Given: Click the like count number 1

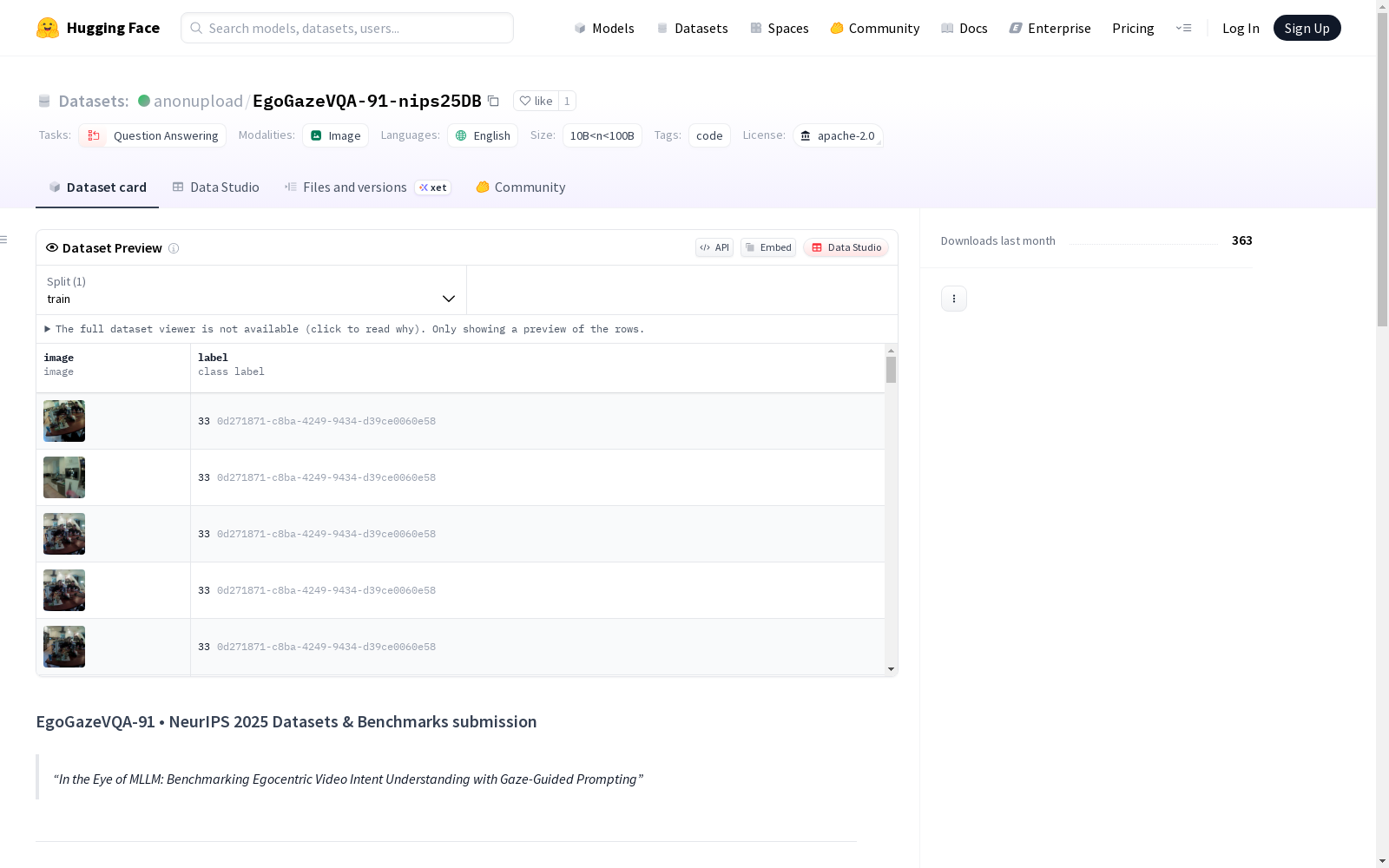Looking at the screenshot, I should pyautogui.click(x=567, y=101).
